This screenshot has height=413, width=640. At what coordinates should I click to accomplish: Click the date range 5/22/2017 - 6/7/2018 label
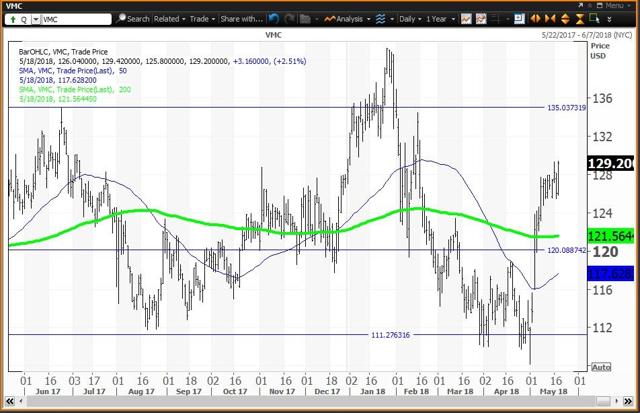pos(587,35)
